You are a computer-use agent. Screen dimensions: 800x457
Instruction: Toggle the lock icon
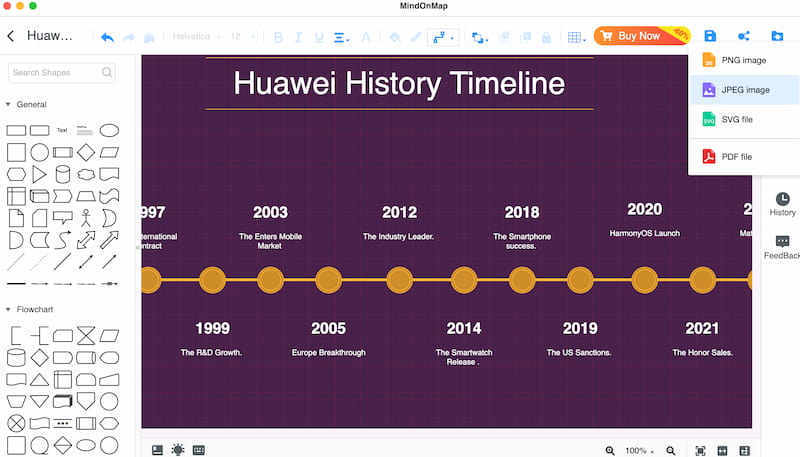pyautogui.click(x=546, y=37)
